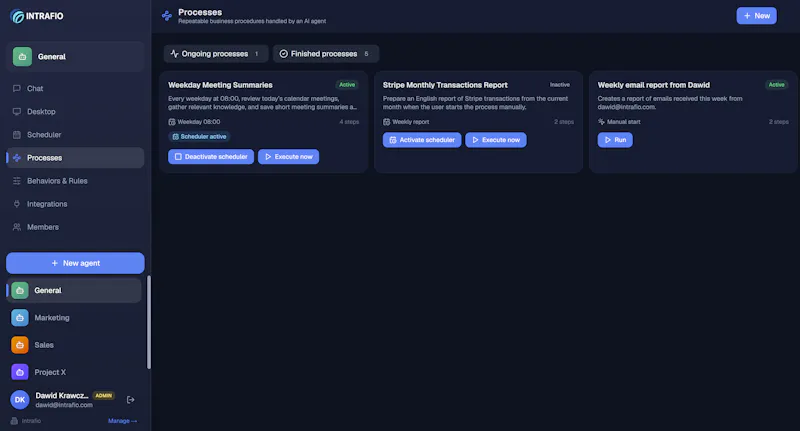Open Members from the sidebar
This screenshot has width=800, height=431.
click(x=75, y=227)
